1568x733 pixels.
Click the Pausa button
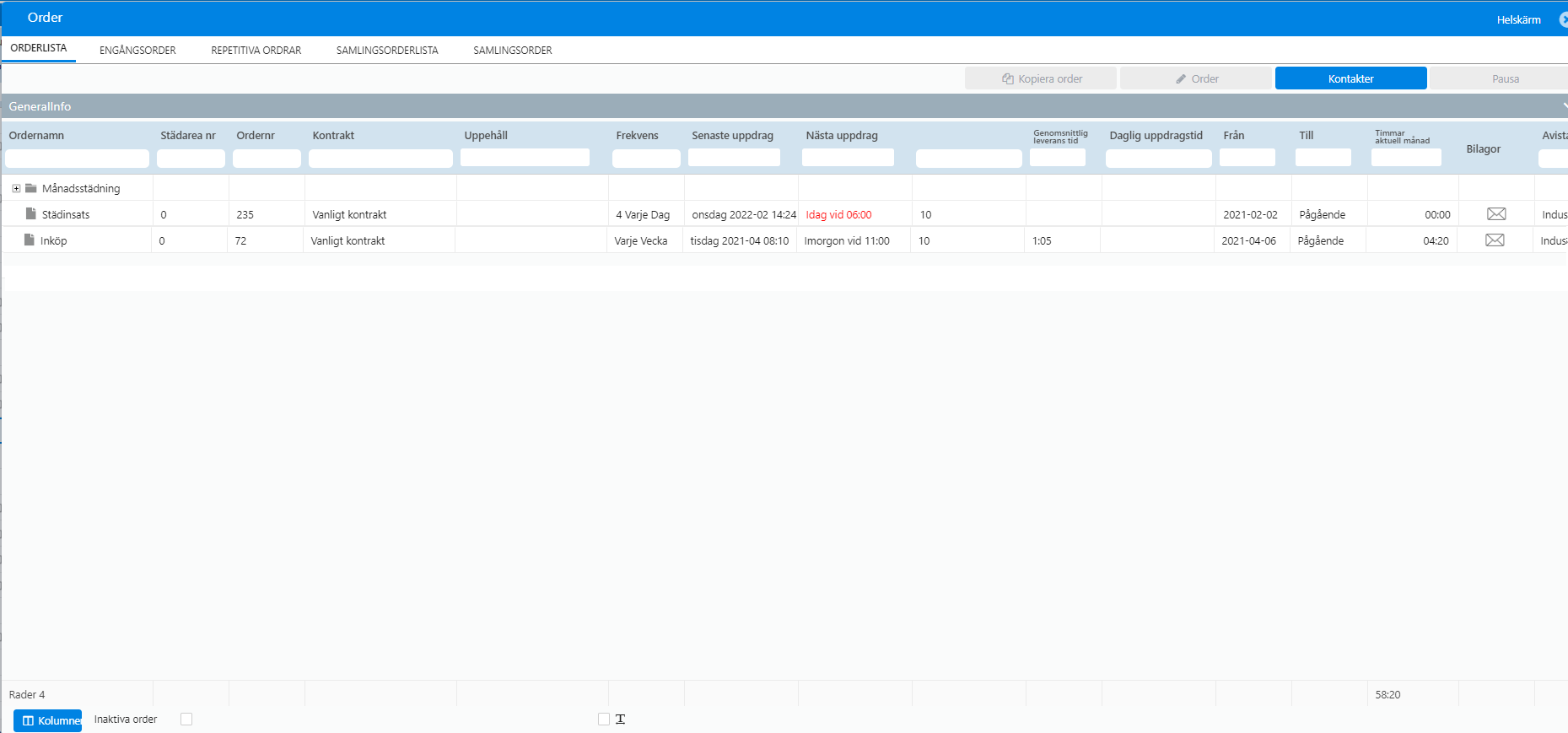pos(1499,78)
